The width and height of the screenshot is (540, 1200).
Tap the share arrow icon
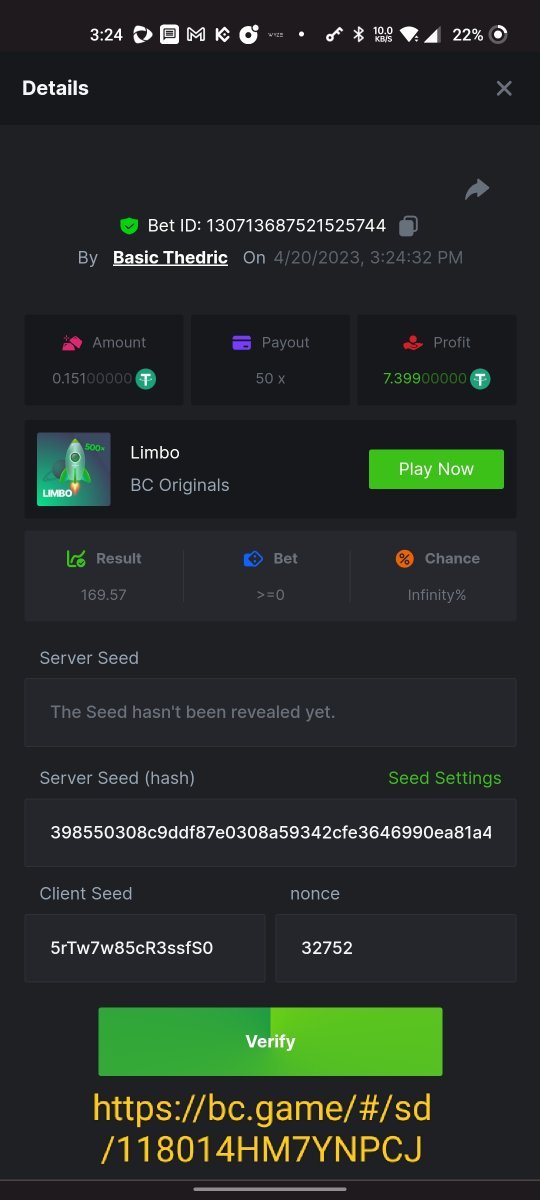pyautogui.click(x=477, y=189)
